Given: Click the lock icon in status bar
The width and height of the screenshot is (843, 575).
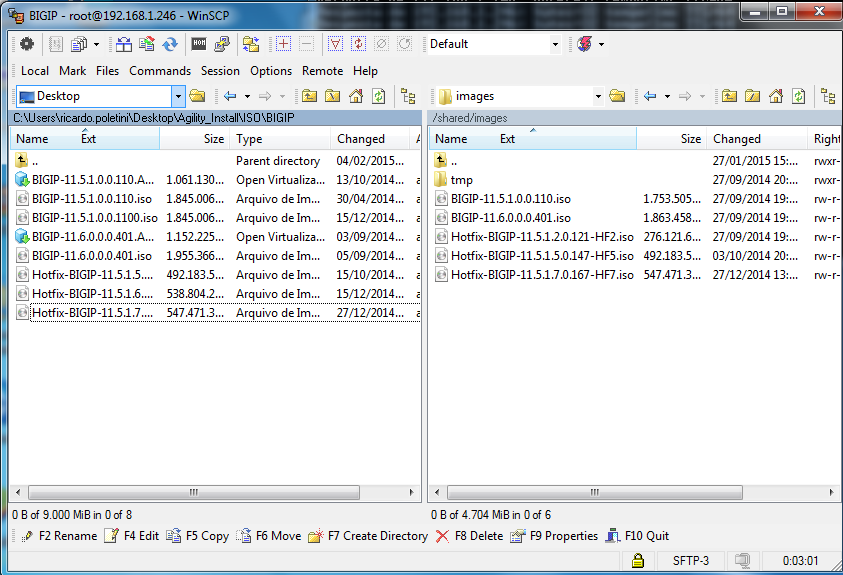Looking at the screenshot, I should click(x=636, y=561).
